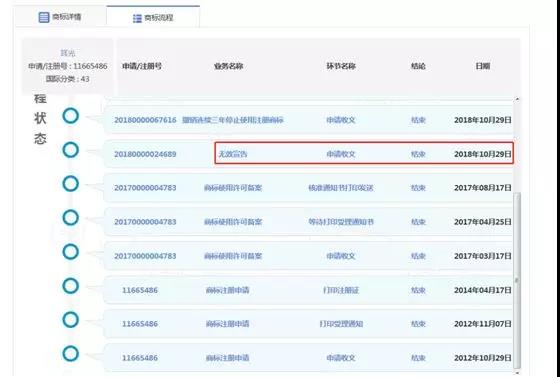Click the list icon beside 商标流程
The height and width of the screenshot is (377, 560).
(137, 18)
